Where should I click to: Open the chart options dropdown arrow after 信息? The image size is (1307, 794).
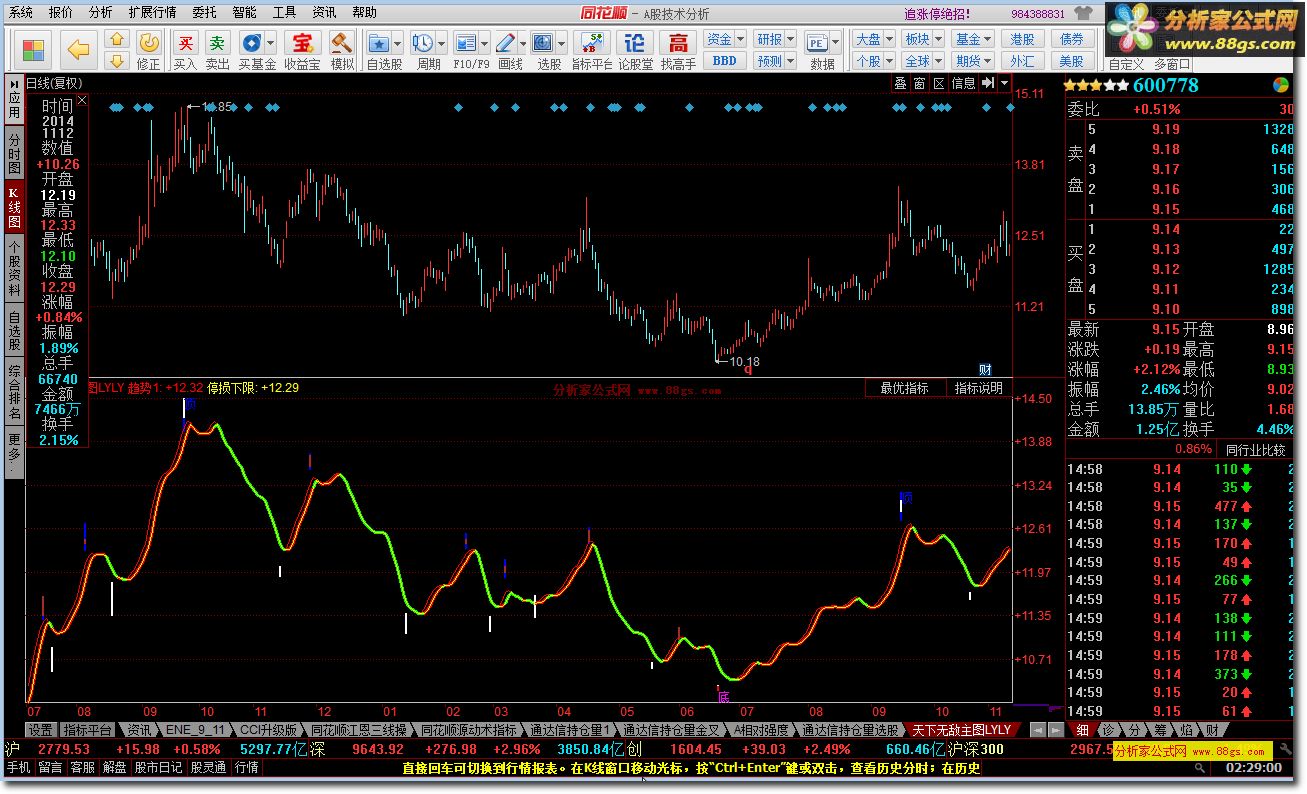tap(1004, 83)
